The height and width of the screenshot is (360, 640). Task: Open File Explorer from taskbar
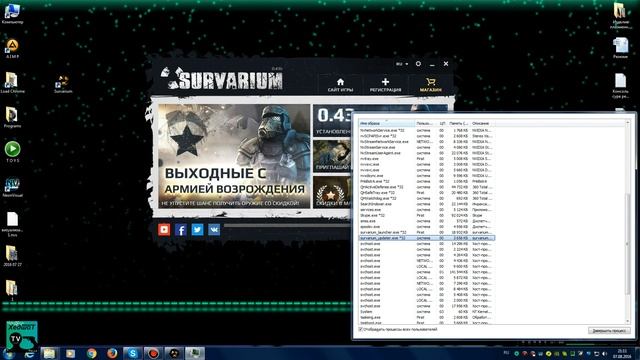(x=49, y=353)
